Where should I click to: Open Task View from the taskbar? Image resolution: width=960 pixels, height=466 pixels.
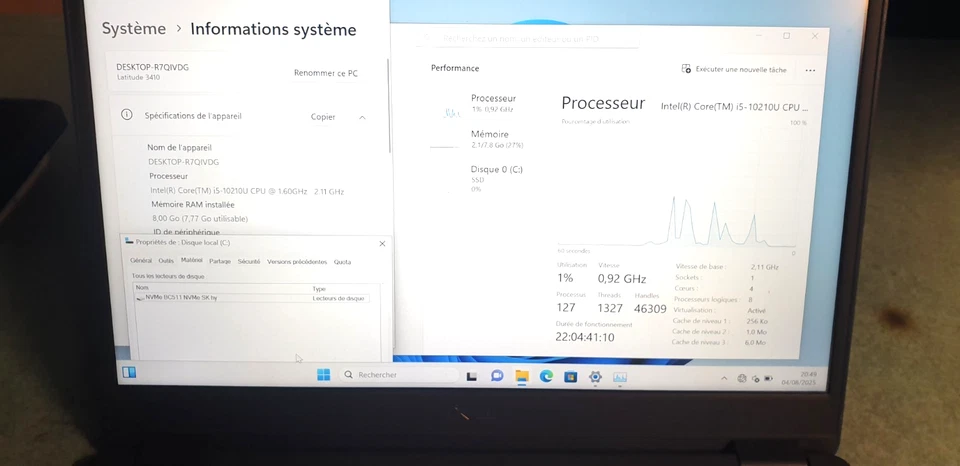471,376
